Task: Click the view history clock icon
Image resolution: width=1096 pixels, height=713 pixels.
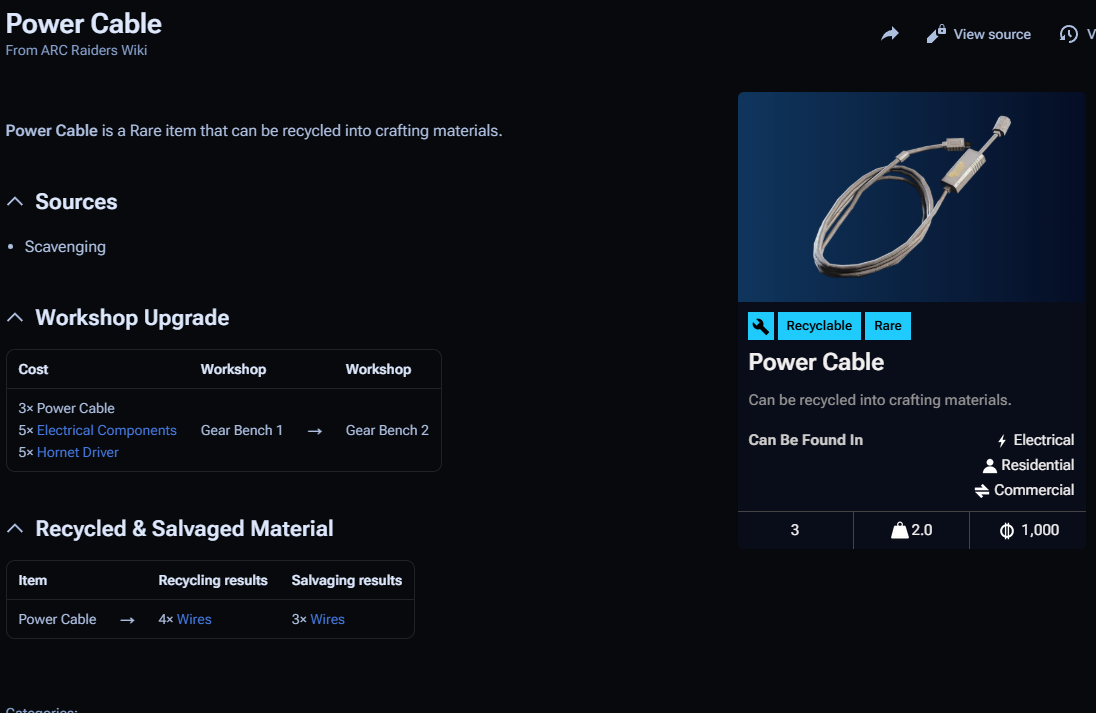Action: [x=1069, y=34]
